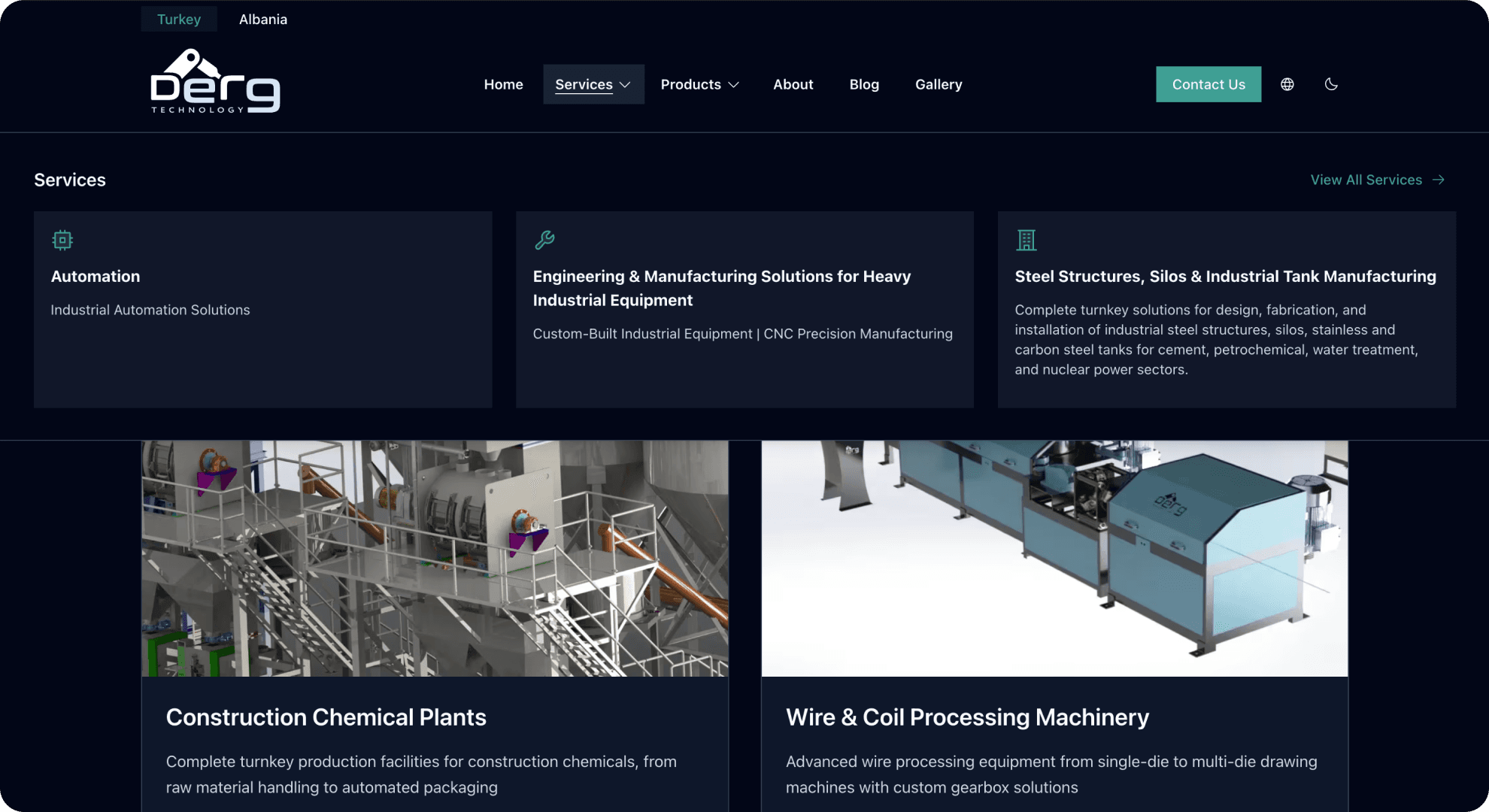1489x812 pixels.
Task: Go to the Home menu item
Action: (503, 84)
